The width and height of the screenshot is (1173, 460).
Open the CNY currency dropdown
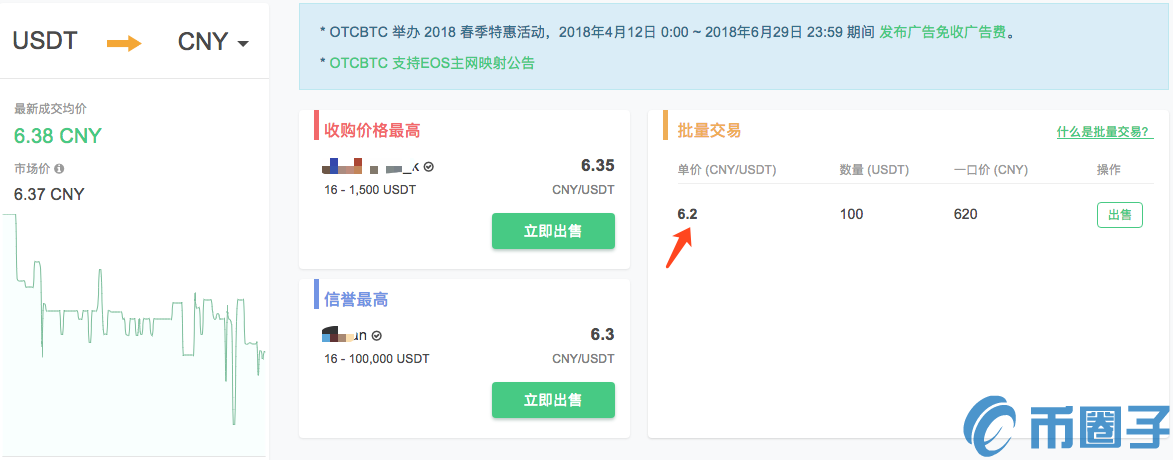click(x=214, y=43)
